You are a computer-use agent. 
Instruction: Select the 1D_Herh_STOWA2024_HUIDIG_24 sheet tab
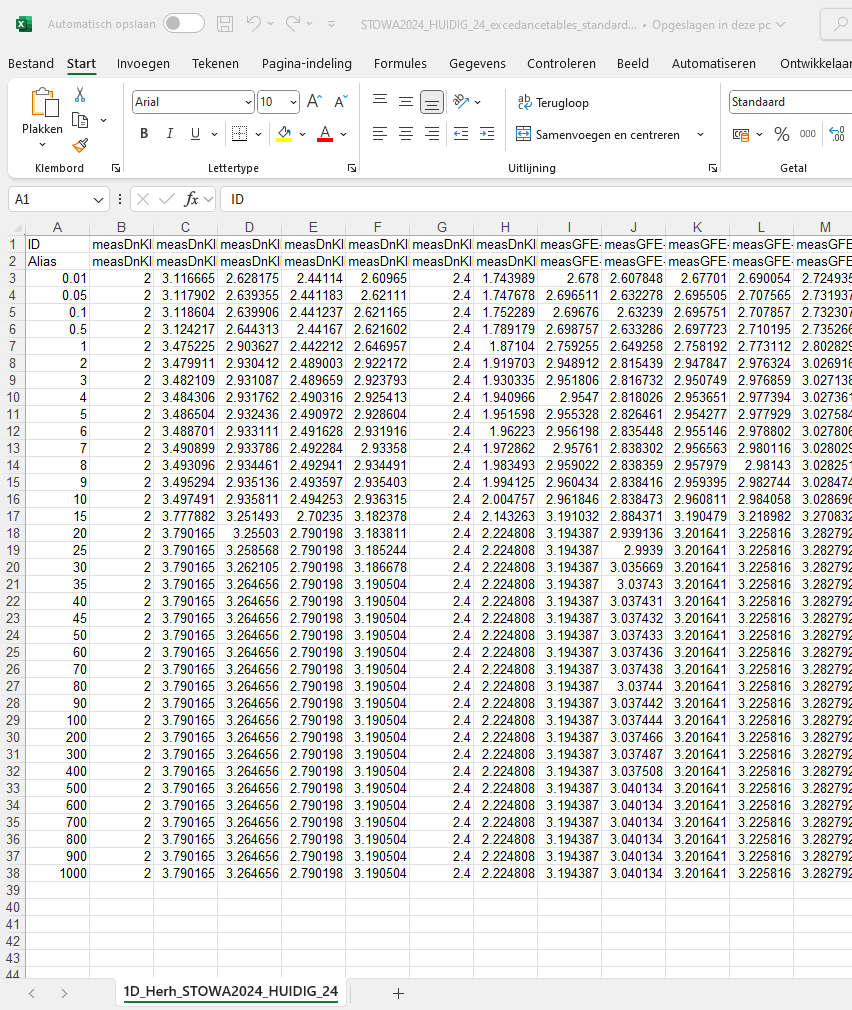click(x=231, y=991)
